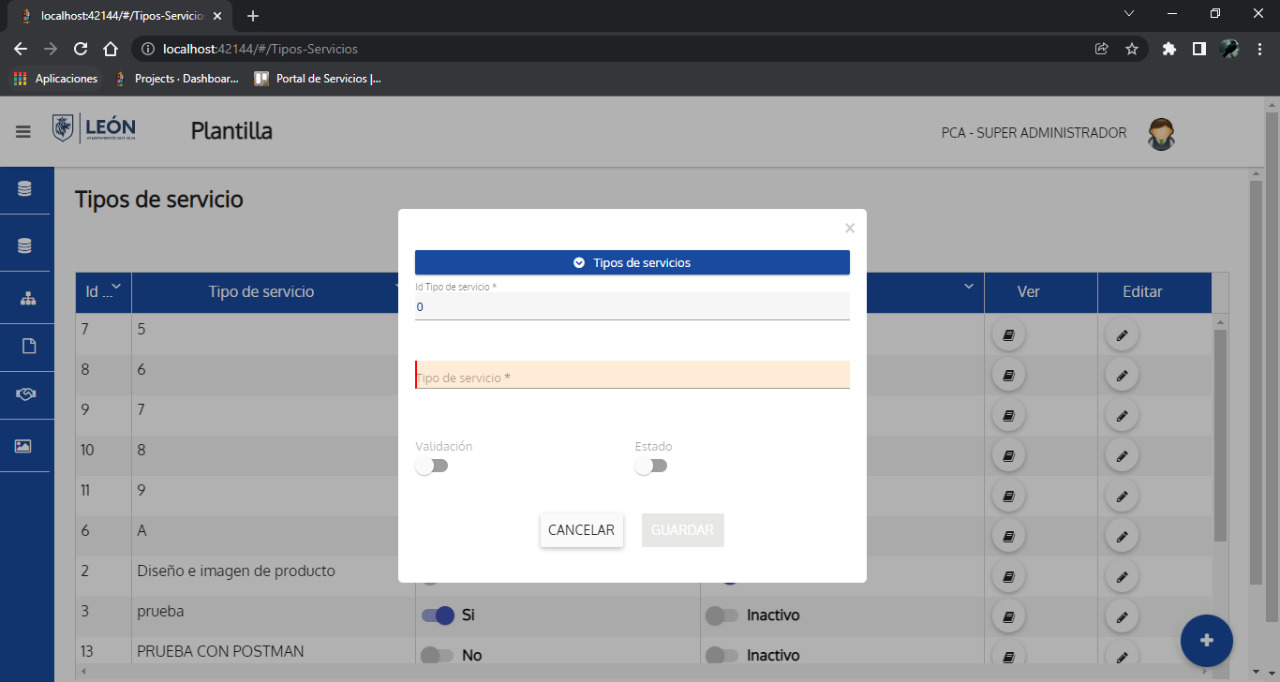The height and width of the screenshot is (682, 1280).
Task: Edit row with id 10
Action: 1122,456
